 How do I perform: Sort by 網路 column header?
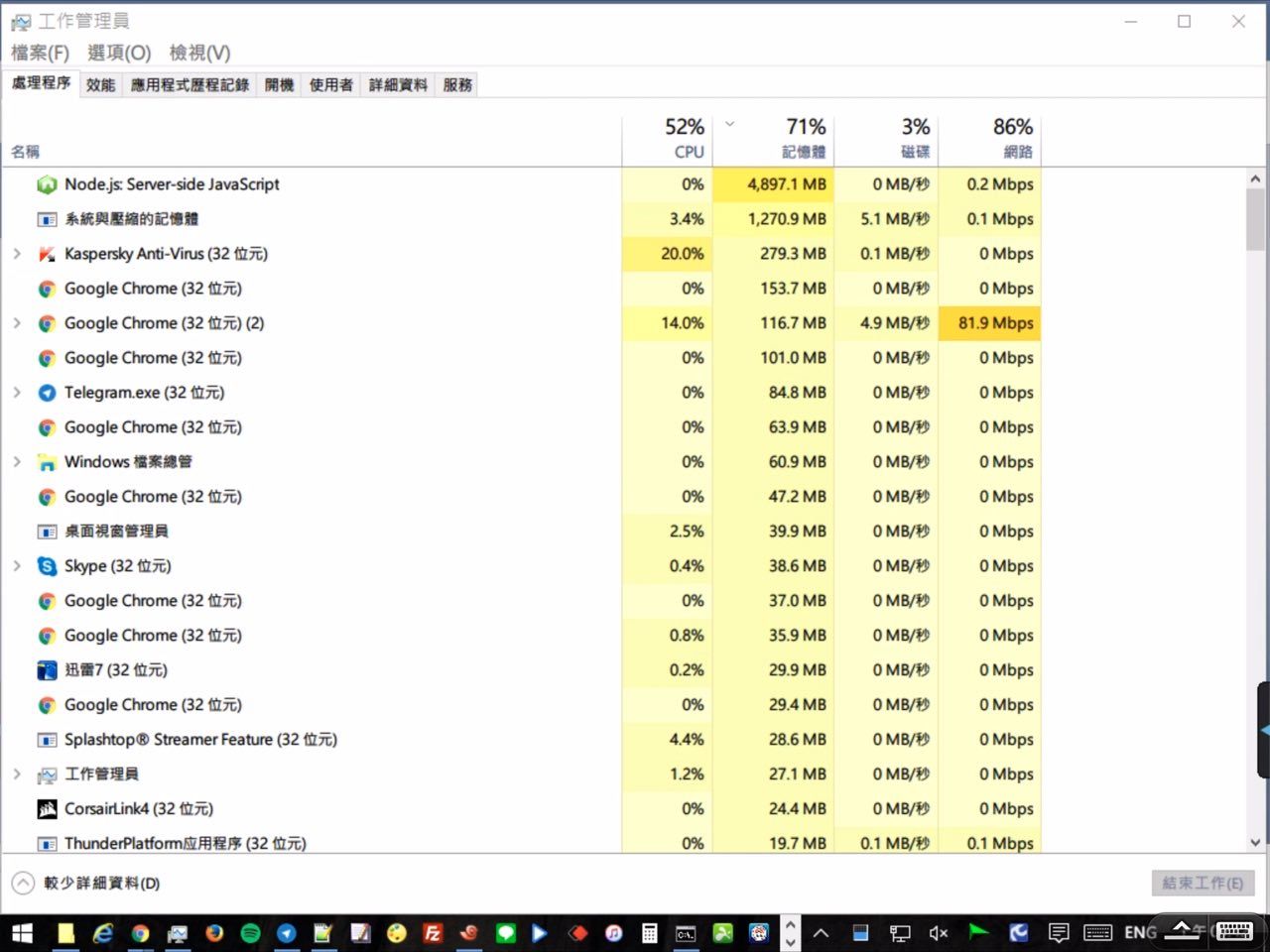pos(990,139)
